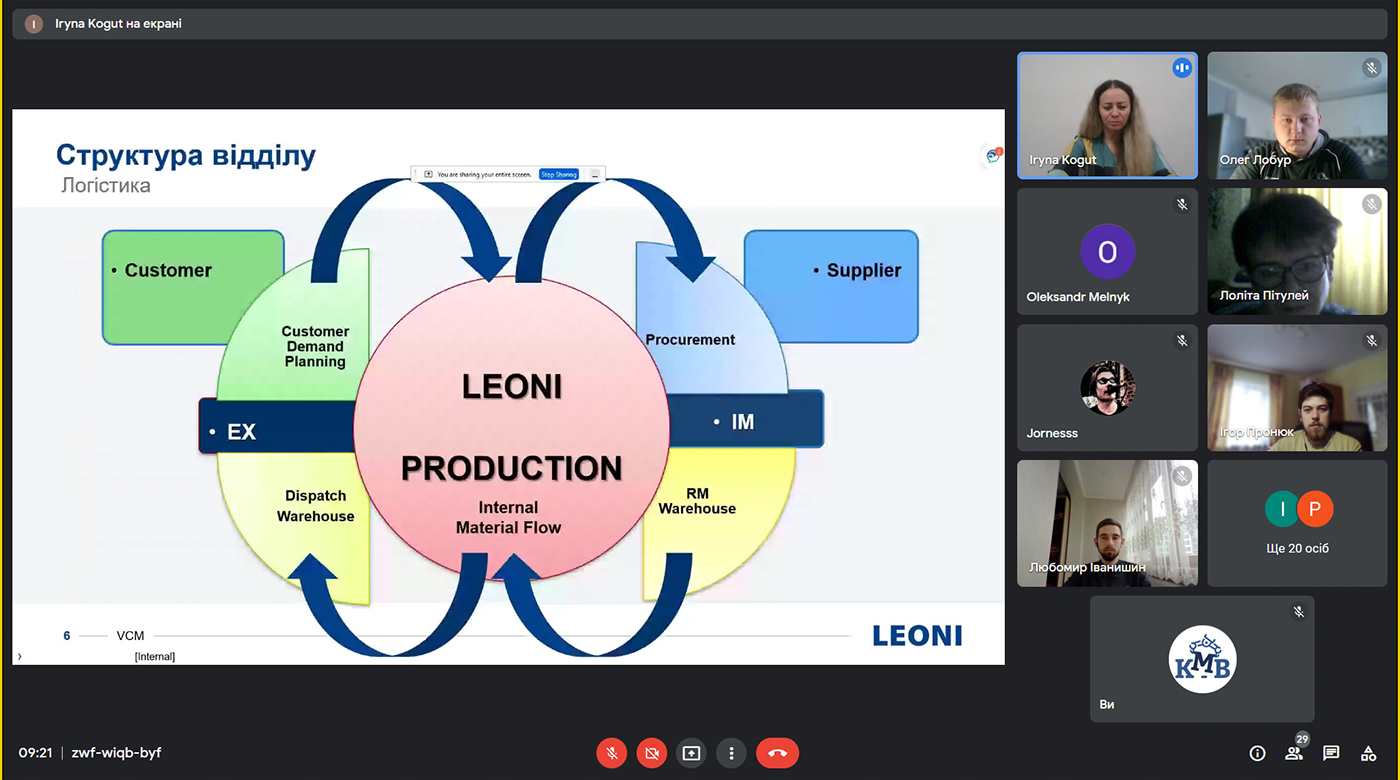Click the purple 'O' avatar of Oleksandr Melnyk
The width and height of the screenshot is (1400, 780).
(x=1107, y=251)
